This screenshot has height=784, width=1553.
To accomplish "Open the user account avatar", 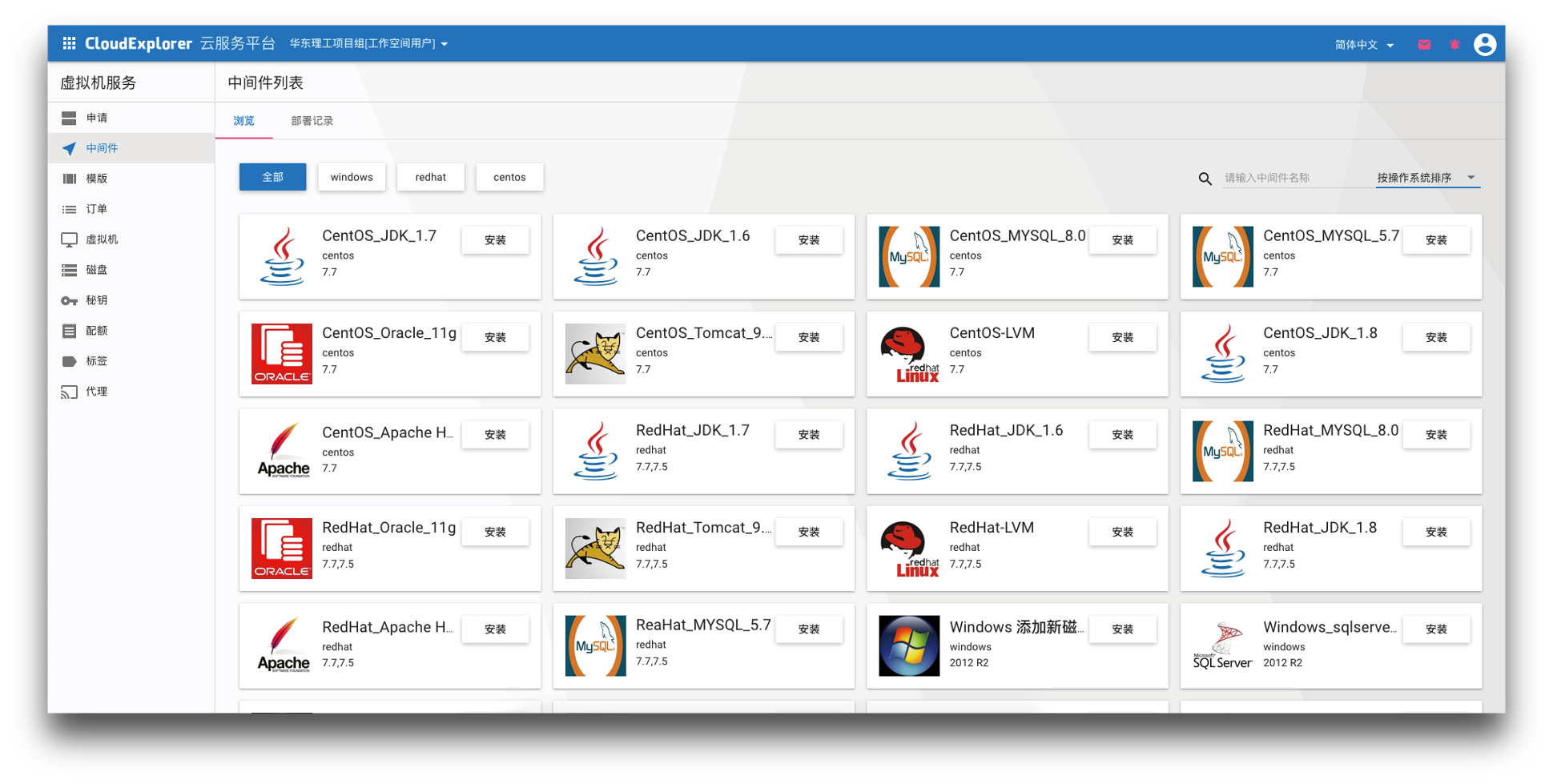I will (1484, 44).
